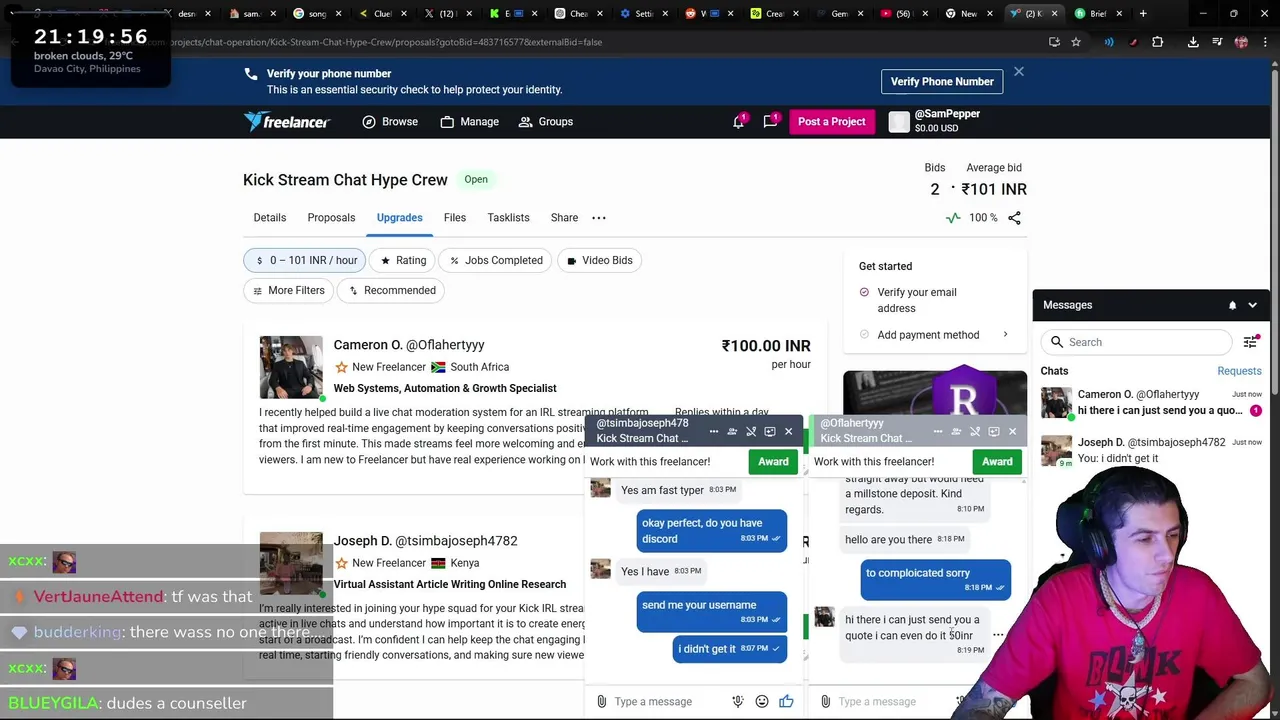Click the screen share icon in @tsimbajoseph478 chat
This screenshot has height=720, width=1280.
(x=770, y=431)
